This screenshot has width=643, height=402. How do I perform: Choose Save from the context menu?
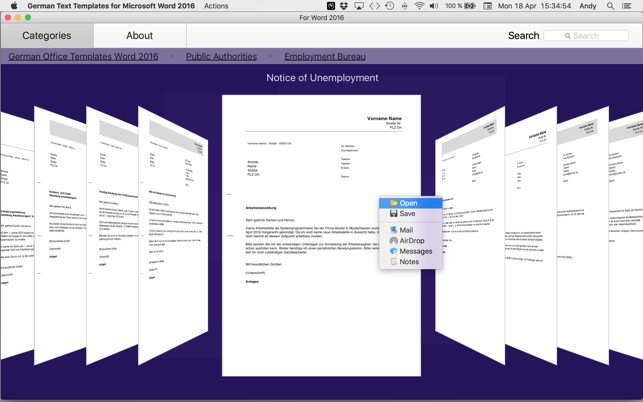(410, 214)
